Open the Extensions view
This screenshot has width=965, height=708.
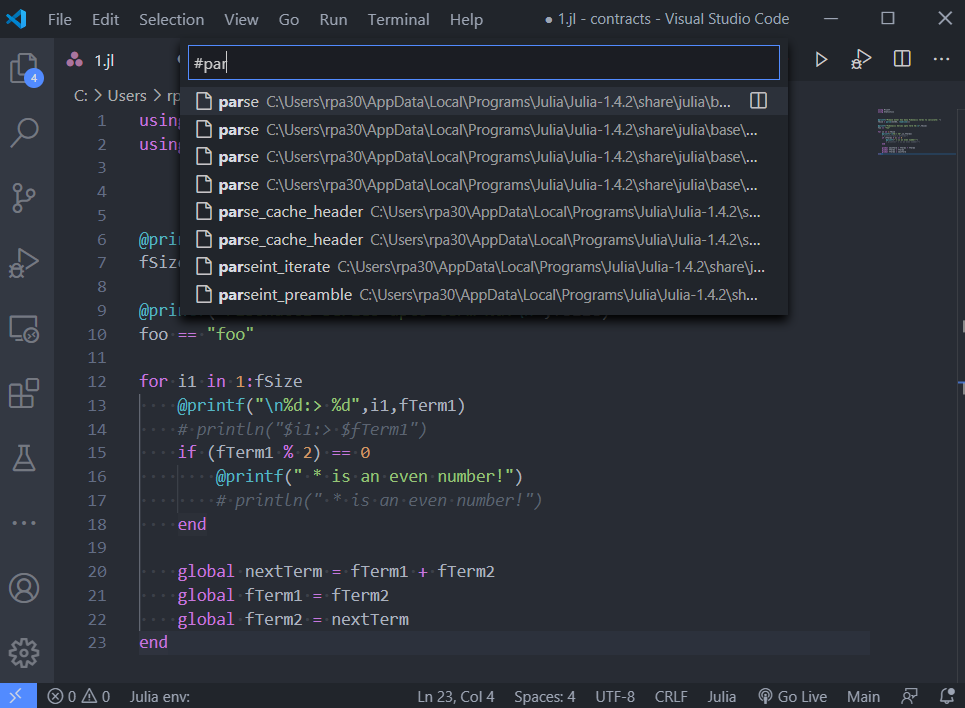[24, 393]
